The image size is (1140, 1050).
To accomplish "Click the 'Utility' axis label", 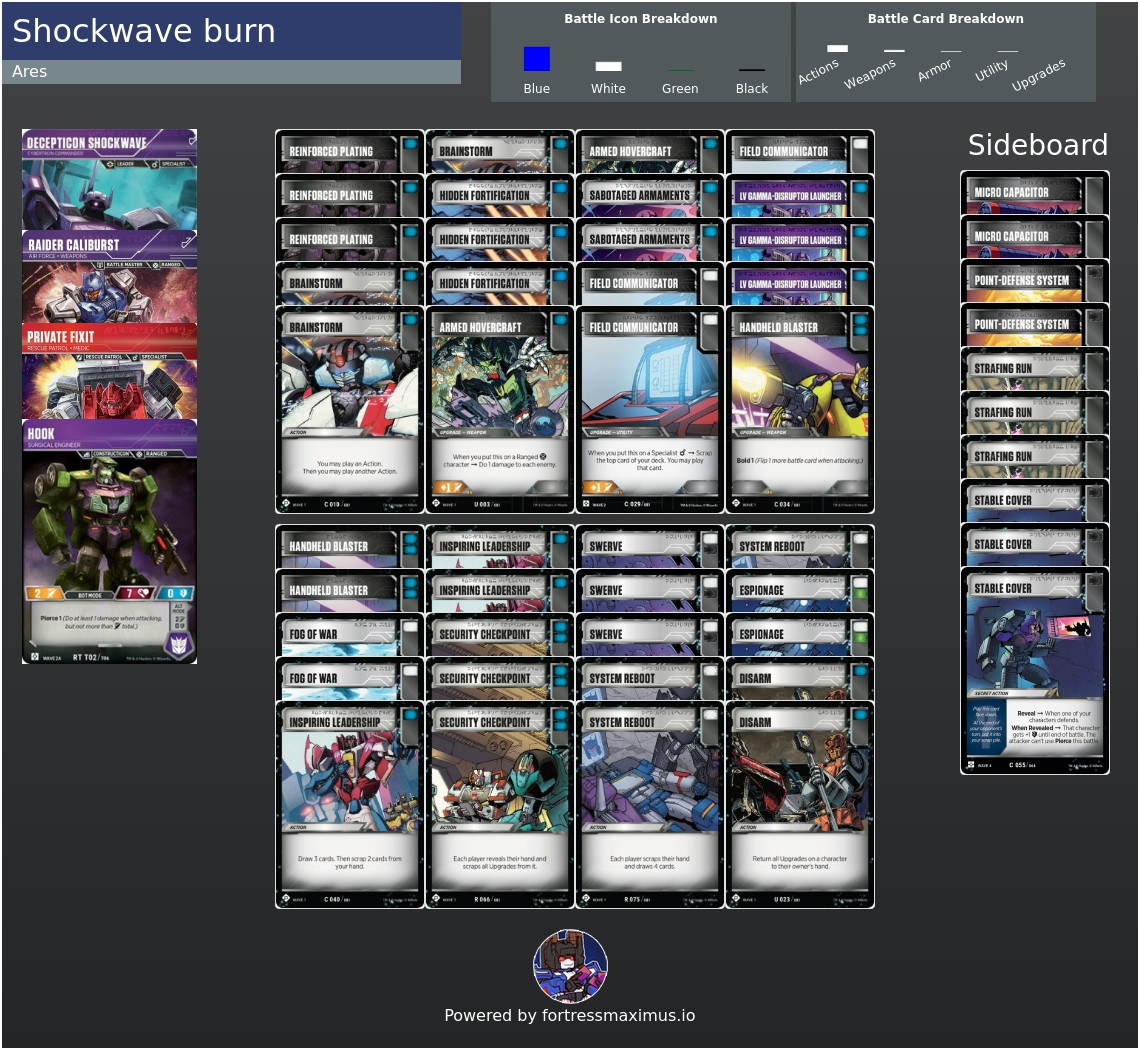I will 992,70.
